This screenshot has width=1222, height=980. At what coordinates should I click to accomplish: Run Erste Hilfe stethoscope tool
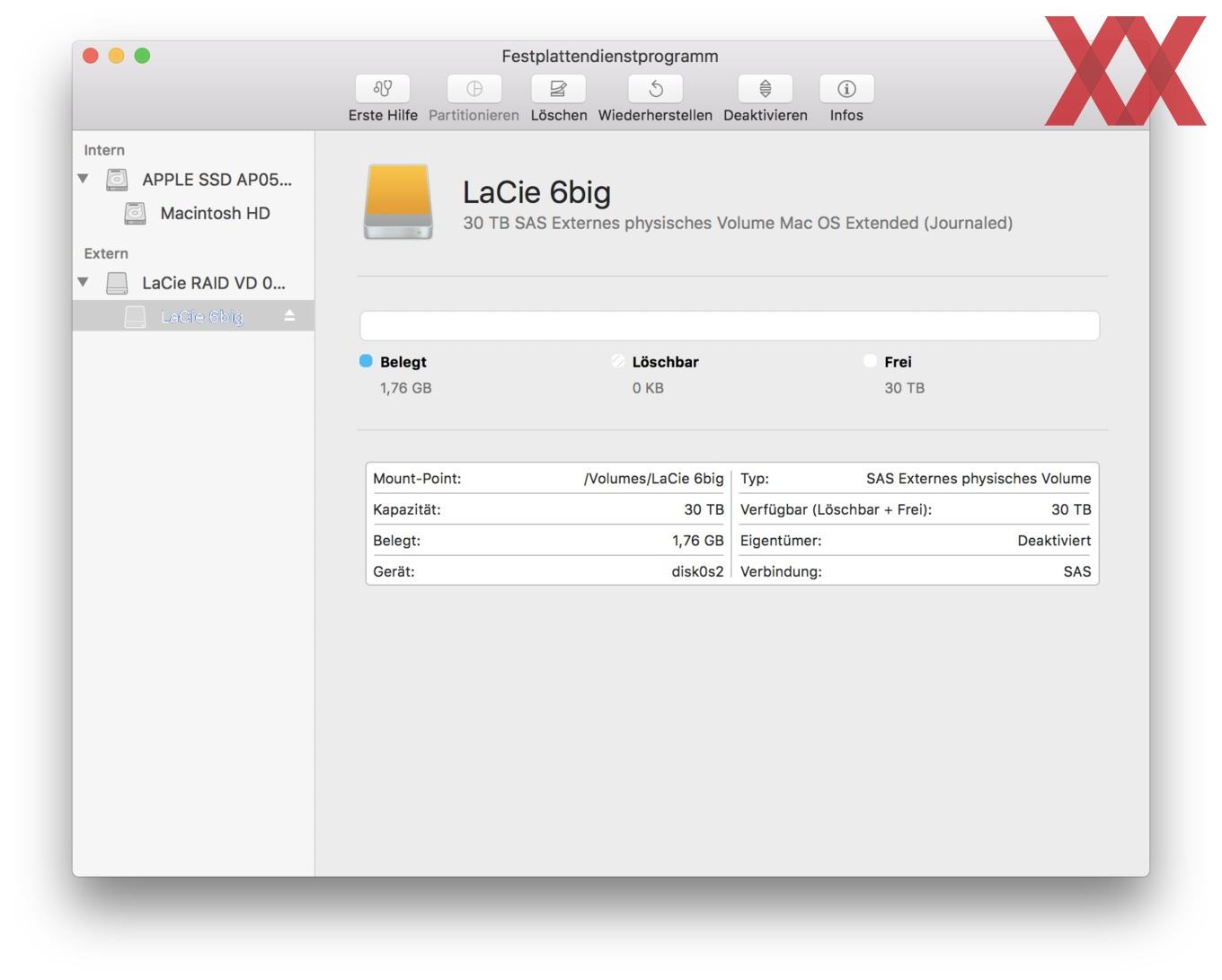383,88
